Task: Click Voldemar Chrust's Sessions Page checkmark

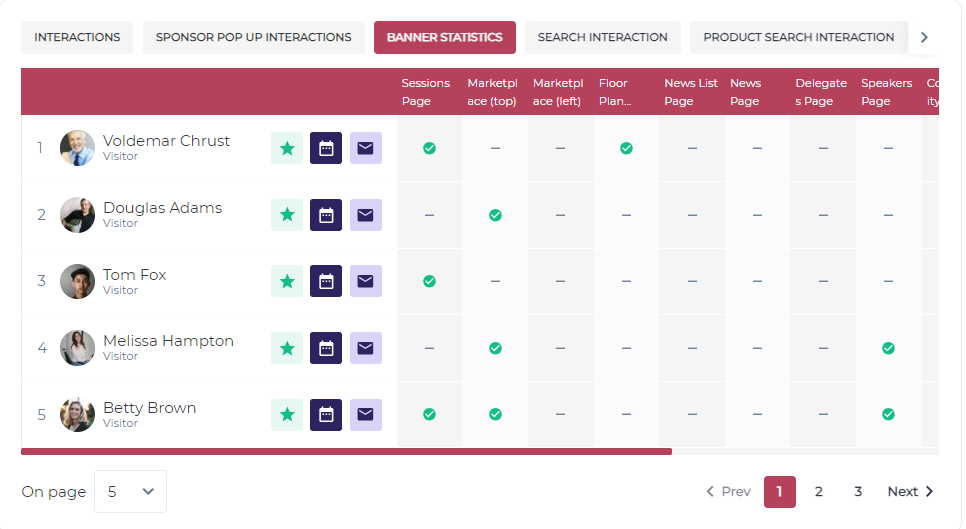Action: coord(429,148)
